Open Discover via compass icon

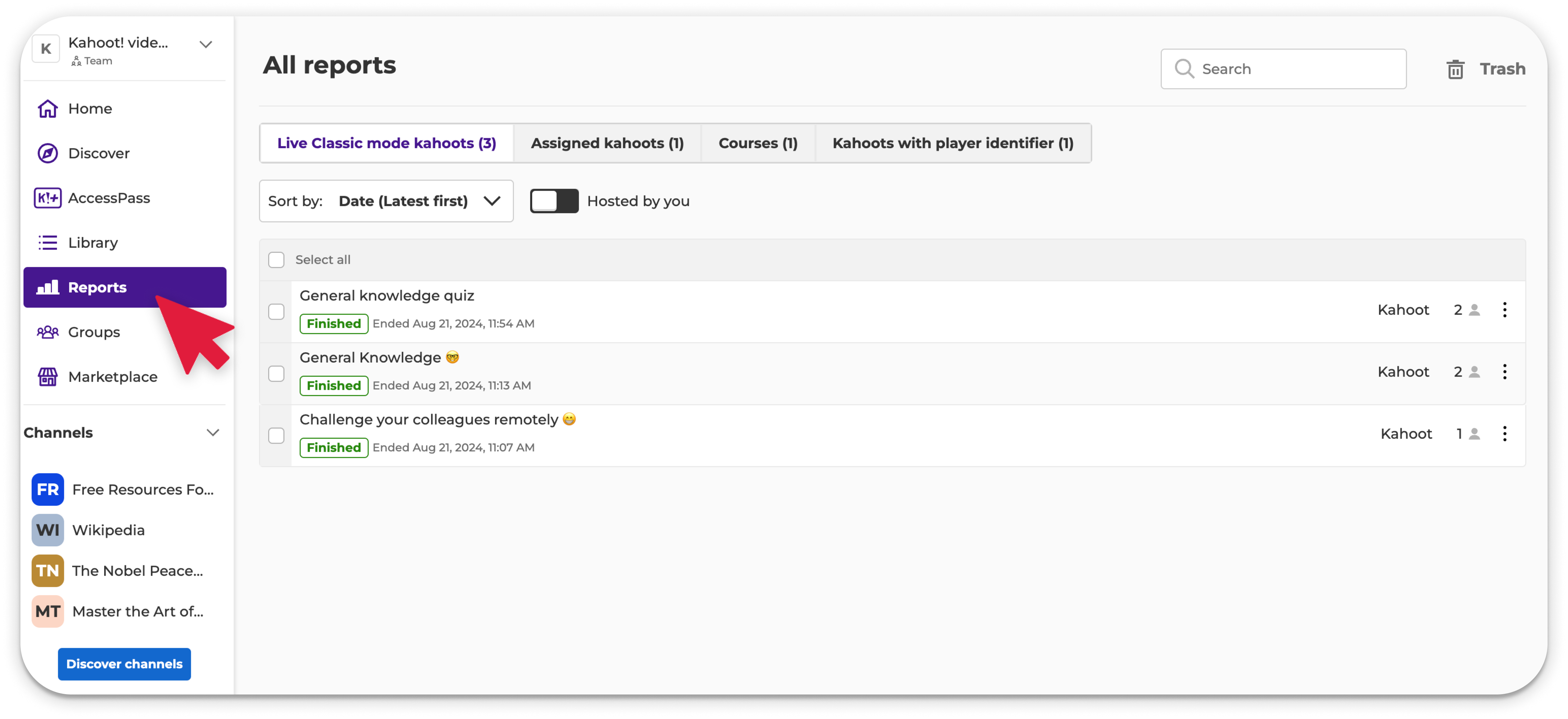point(48,154)
